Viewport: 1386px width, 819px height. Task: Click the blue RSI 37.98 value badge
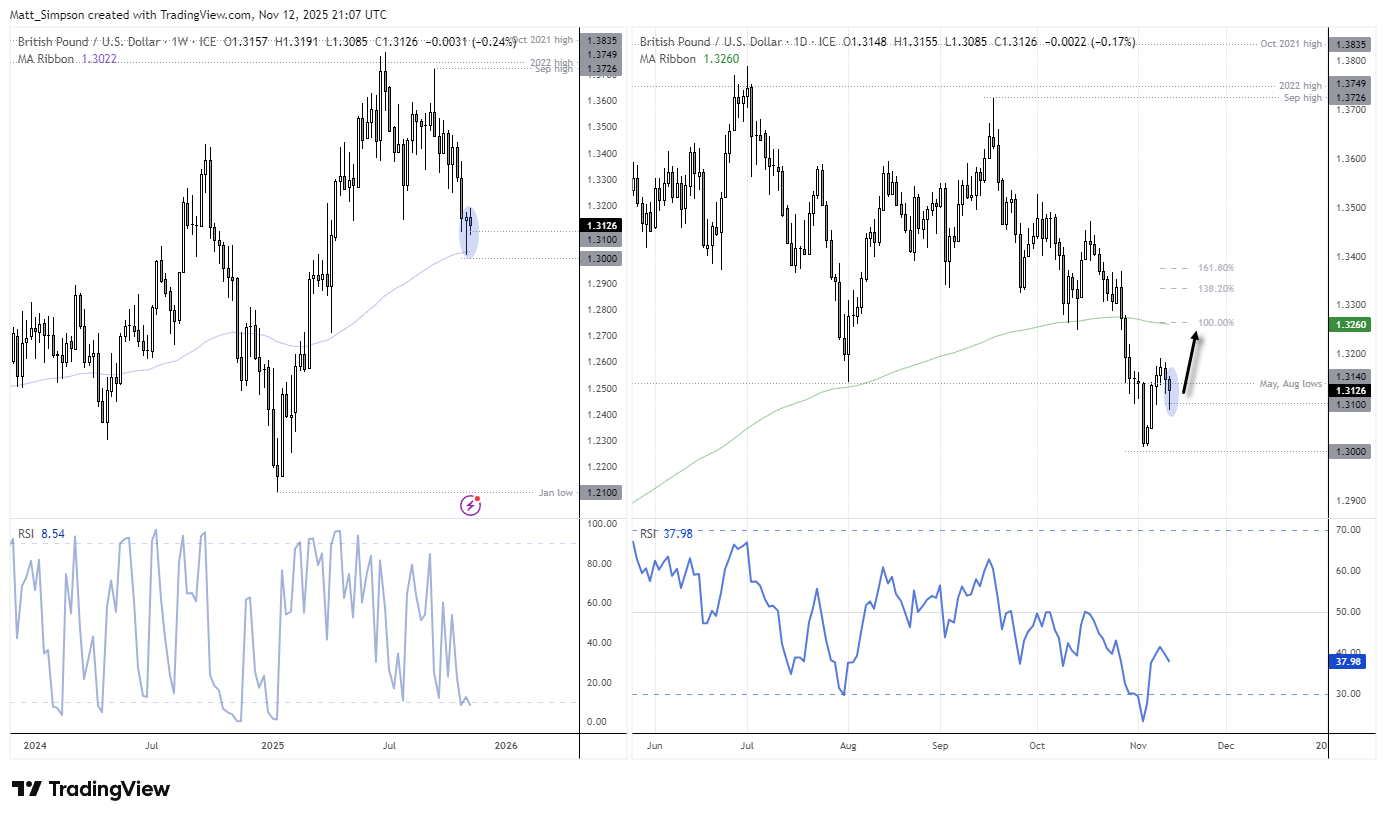[1349, 661]
